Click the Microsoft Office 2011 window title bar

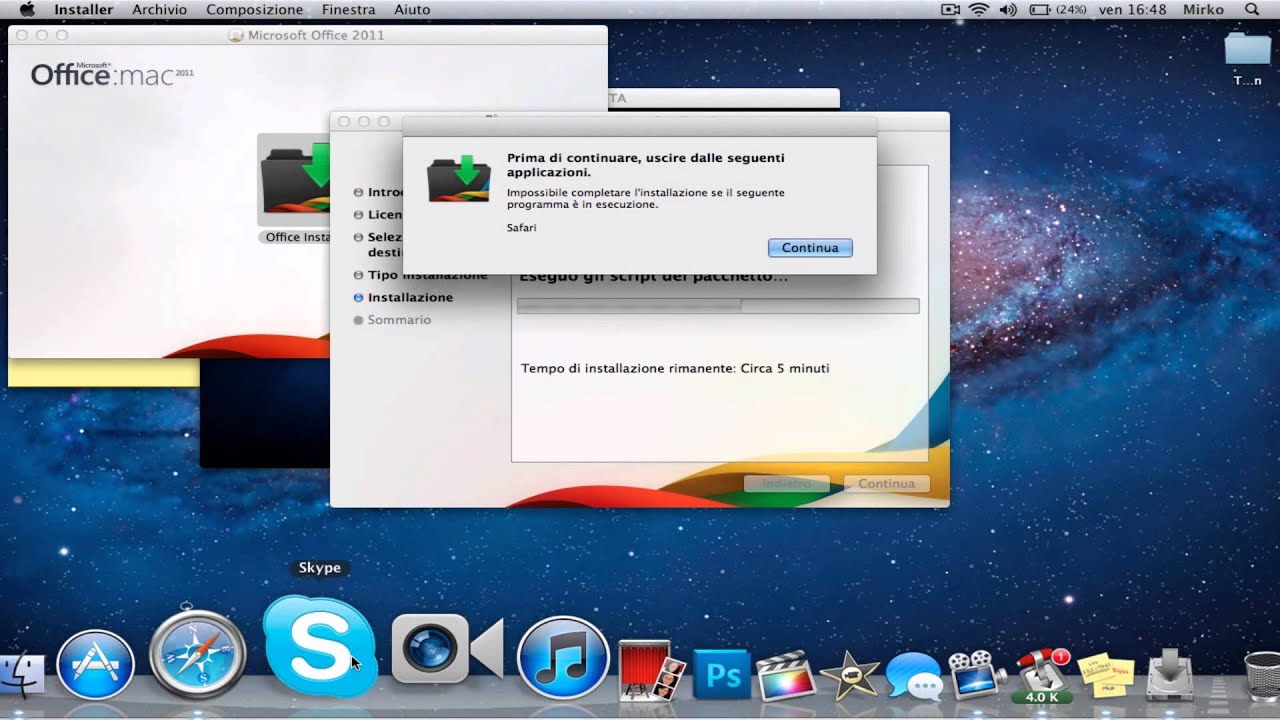(308, 35)
